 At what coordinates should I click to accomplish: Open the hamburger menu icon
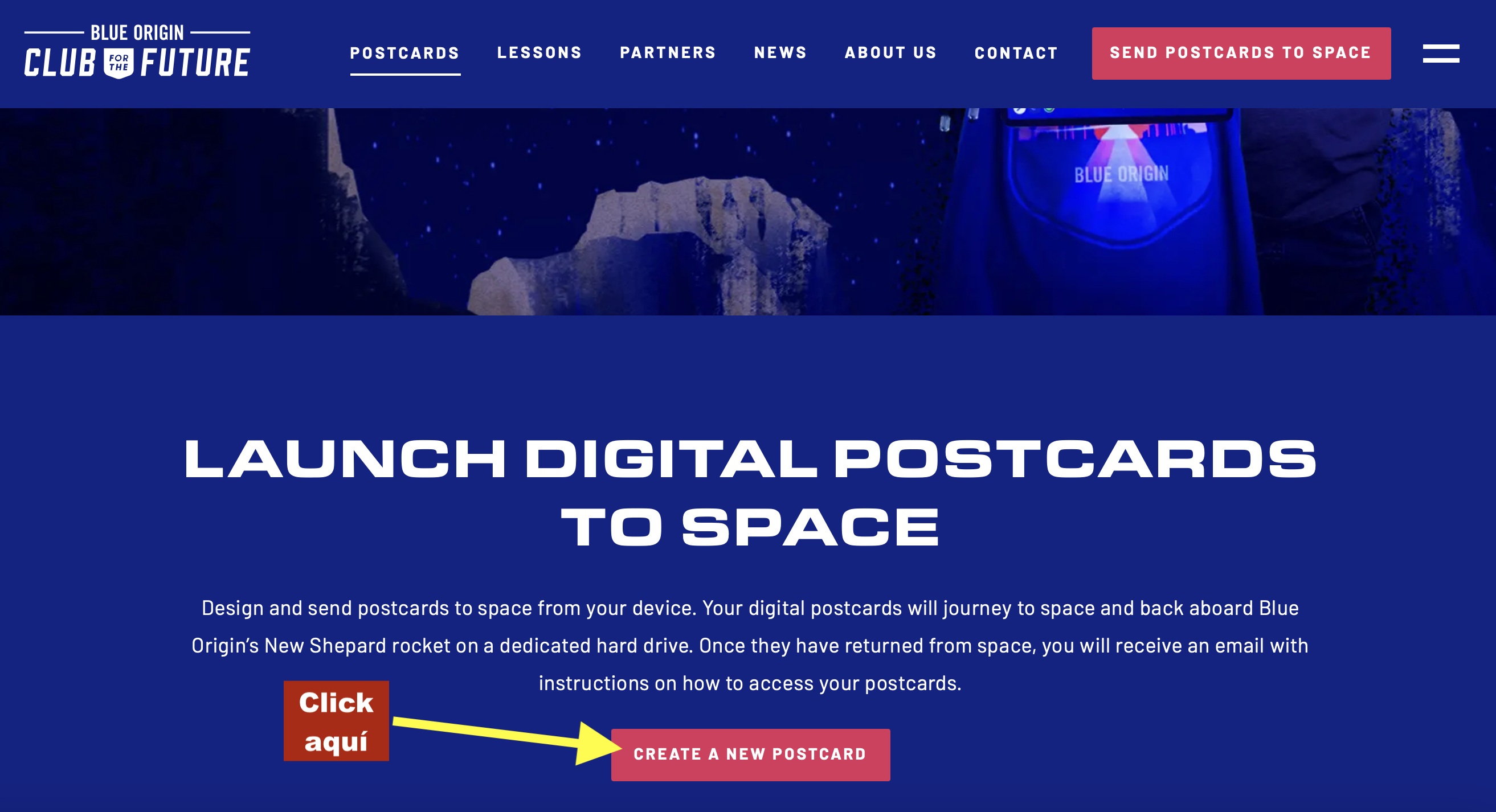(1441, 54)
